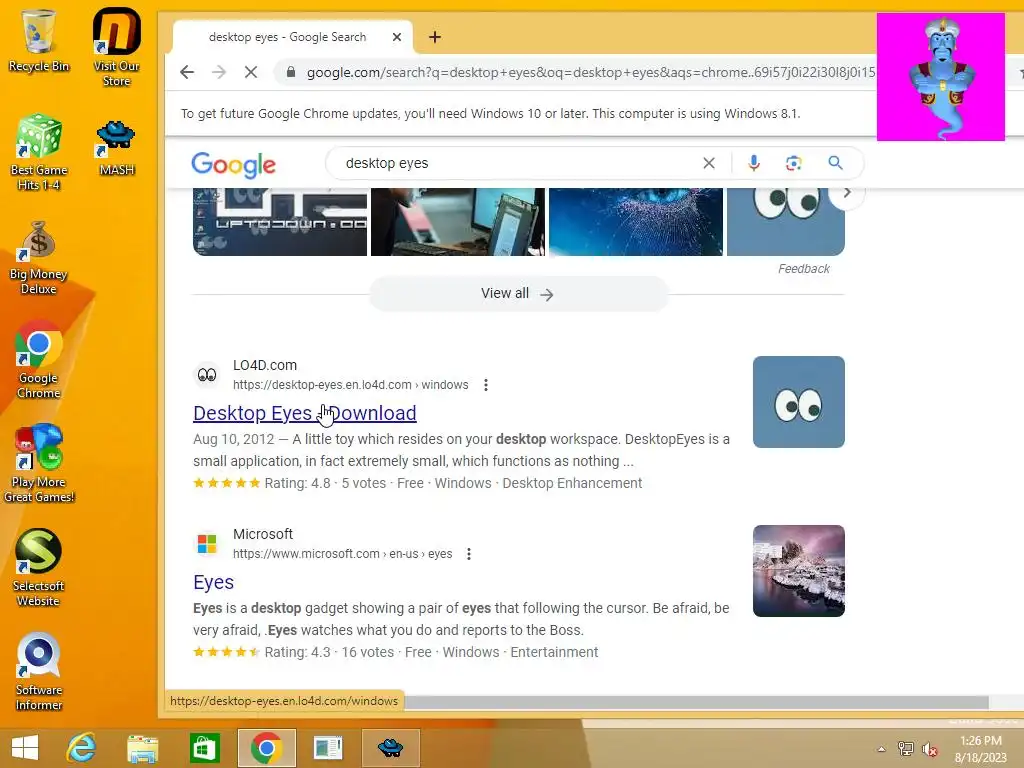Click the Windows Start button
The image size is (1024, 768).
(25, 748)
